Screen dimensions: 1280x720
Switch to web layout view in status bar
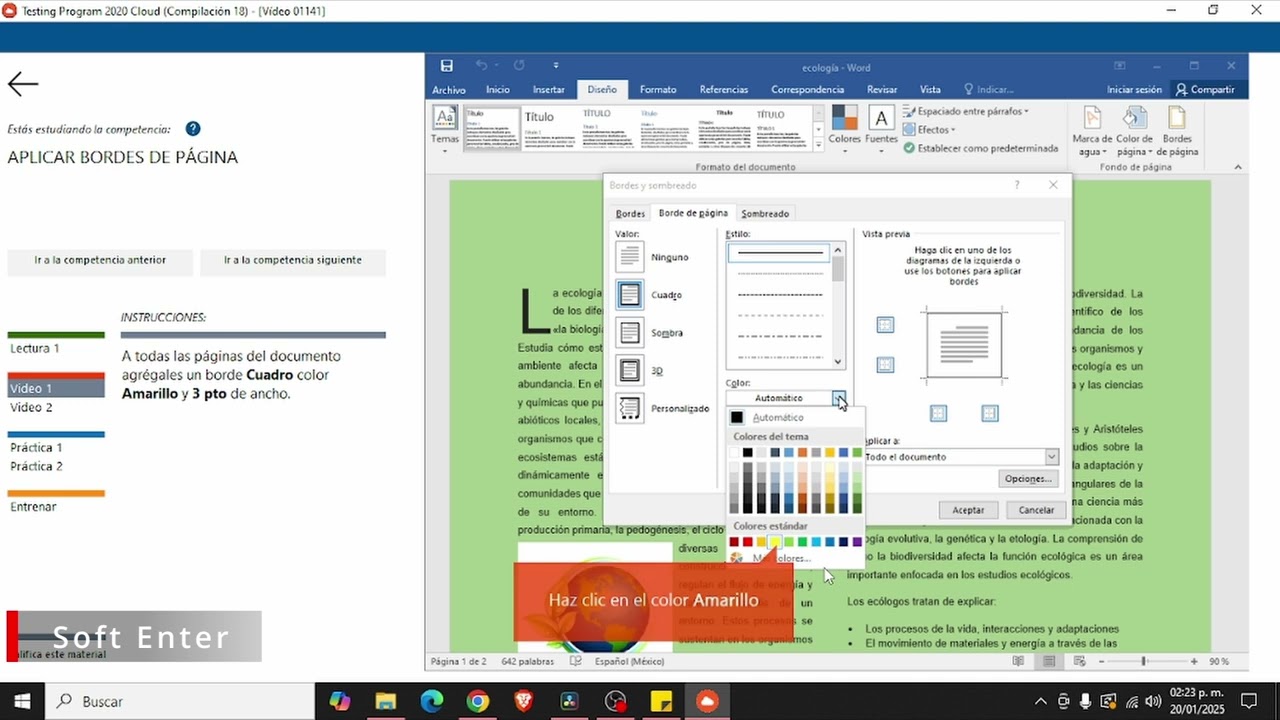(x=1077, y=661)
